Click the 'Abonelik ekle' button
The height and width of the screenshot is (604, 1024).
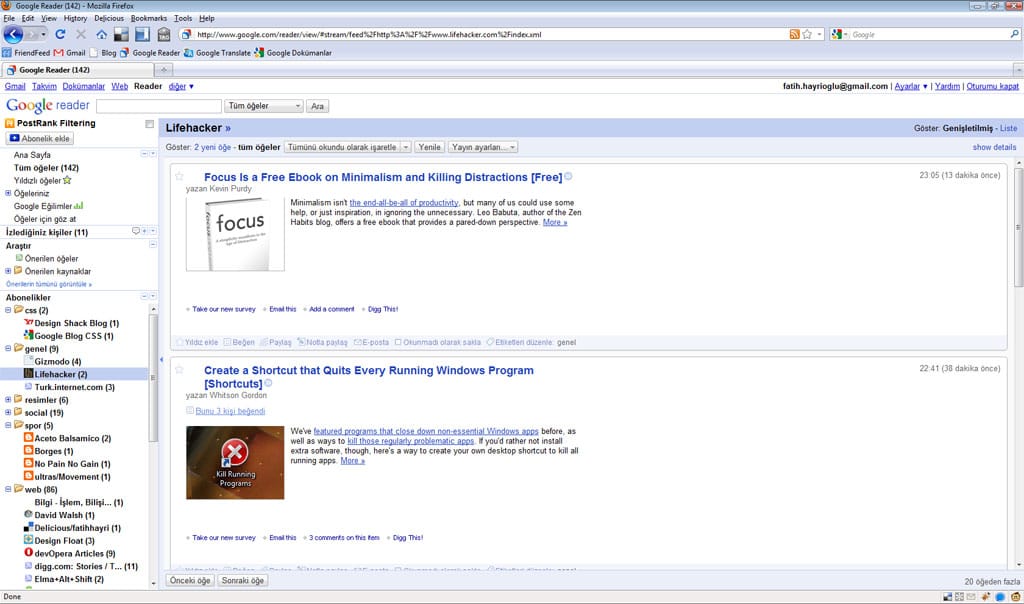point(40,138)
